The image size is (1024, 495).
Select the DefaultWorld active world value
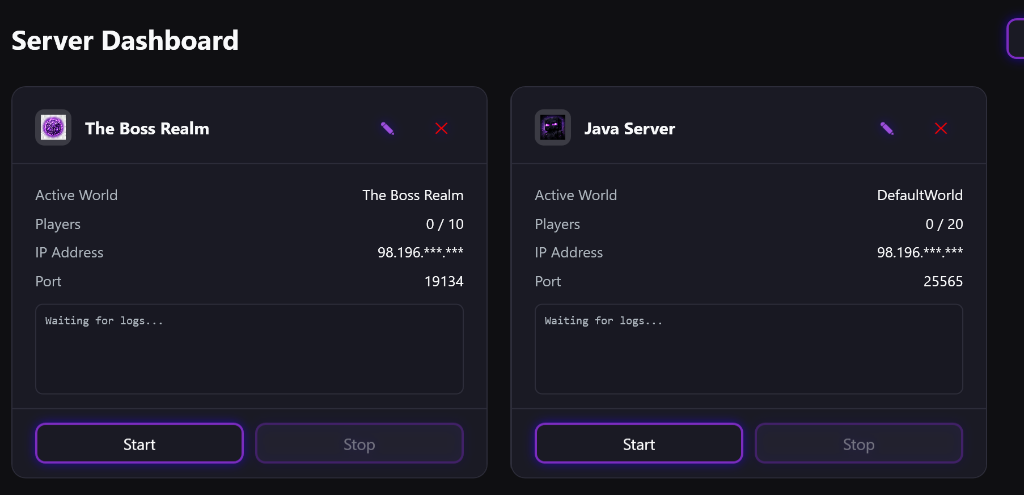[920, 195]
